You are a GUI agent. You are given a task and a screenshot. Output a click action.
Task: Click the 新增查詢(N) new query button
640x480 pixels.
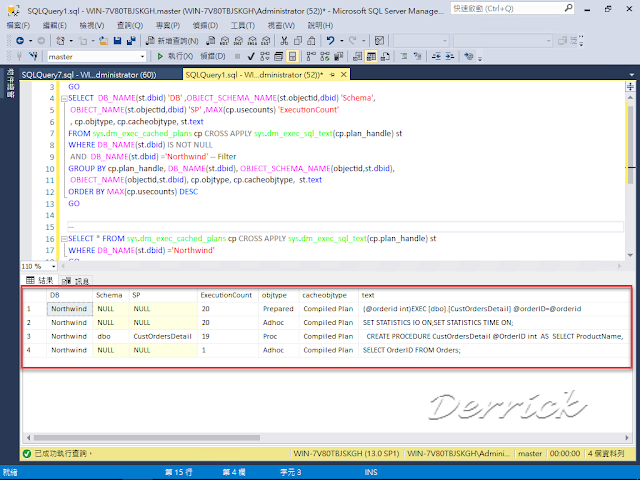pos(172,40)
